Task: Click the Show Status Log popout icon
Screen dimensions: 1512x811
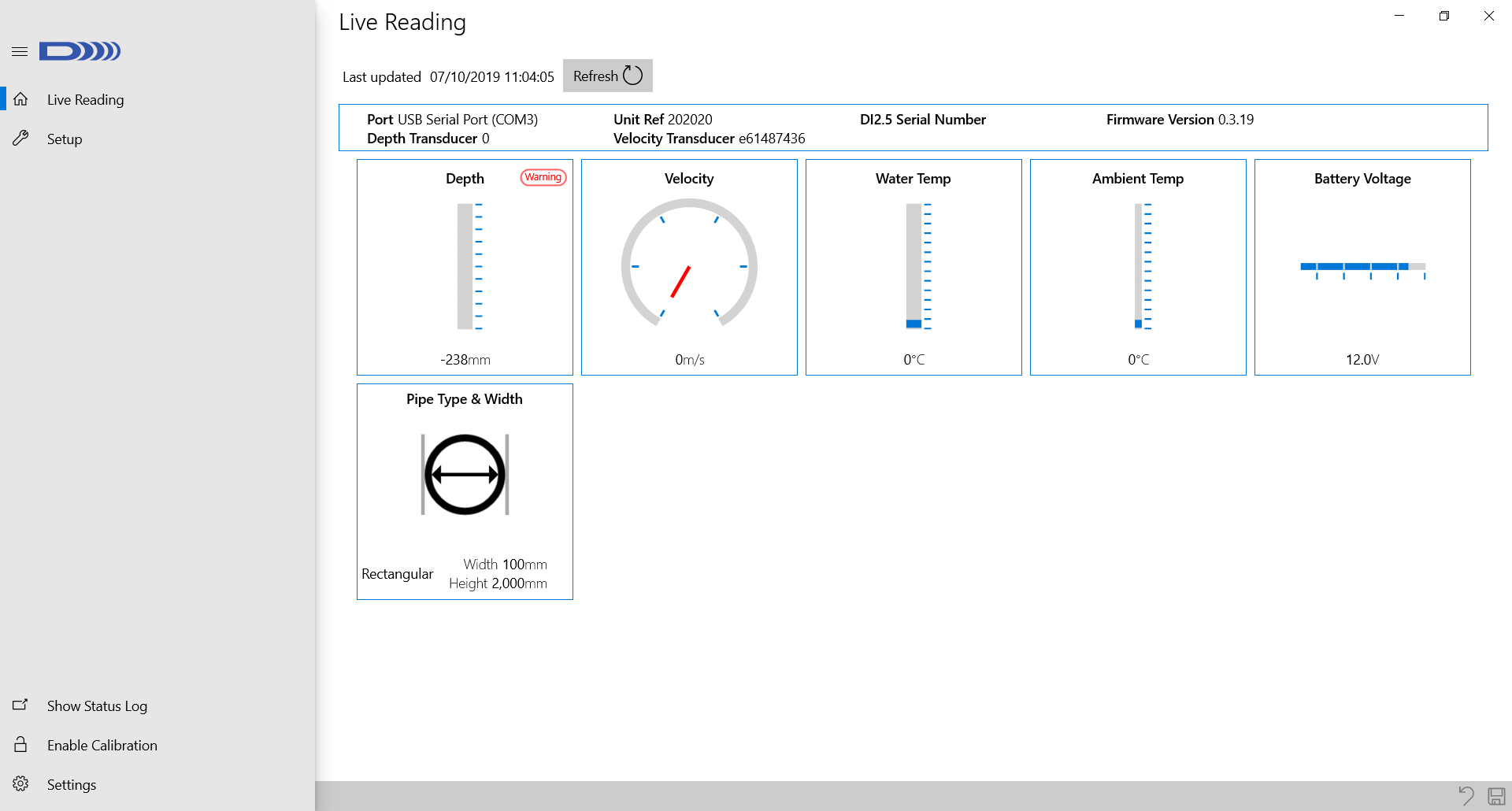Action: tap(20, 705)
